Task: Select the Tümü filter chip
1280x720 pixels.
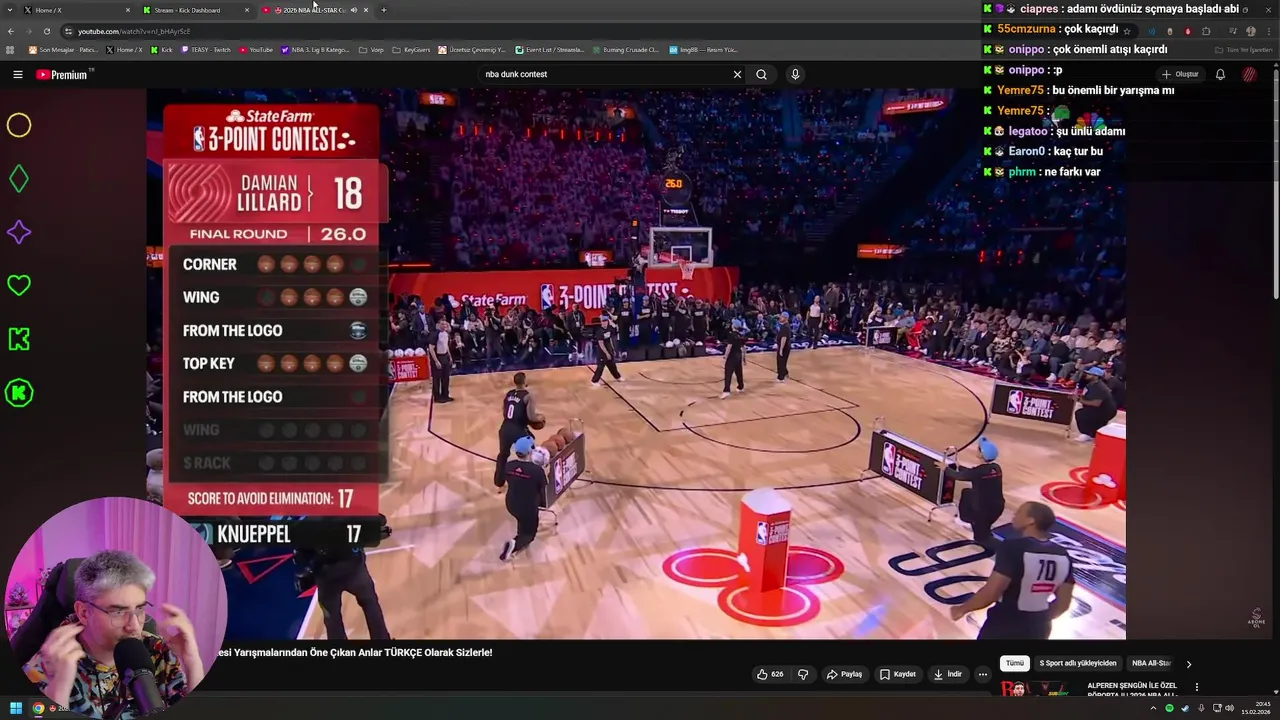Action: (1015, 663)
